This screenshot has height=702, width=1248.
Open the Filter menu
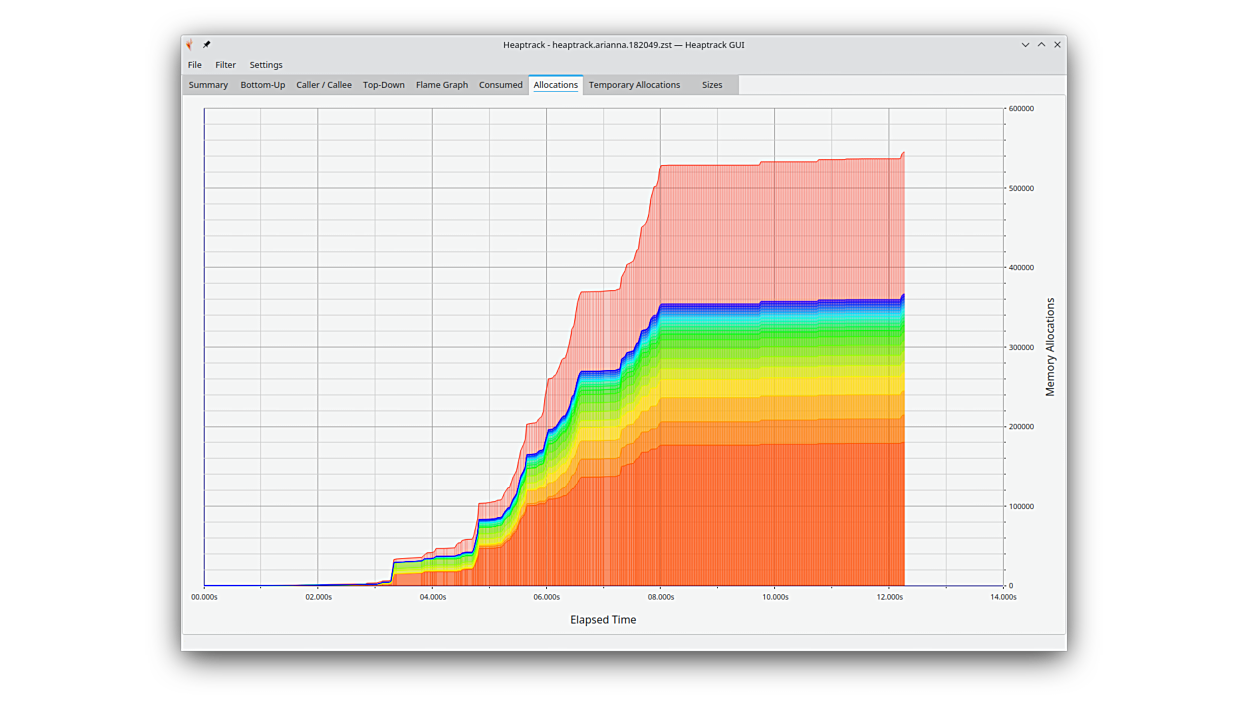point(225,65)
